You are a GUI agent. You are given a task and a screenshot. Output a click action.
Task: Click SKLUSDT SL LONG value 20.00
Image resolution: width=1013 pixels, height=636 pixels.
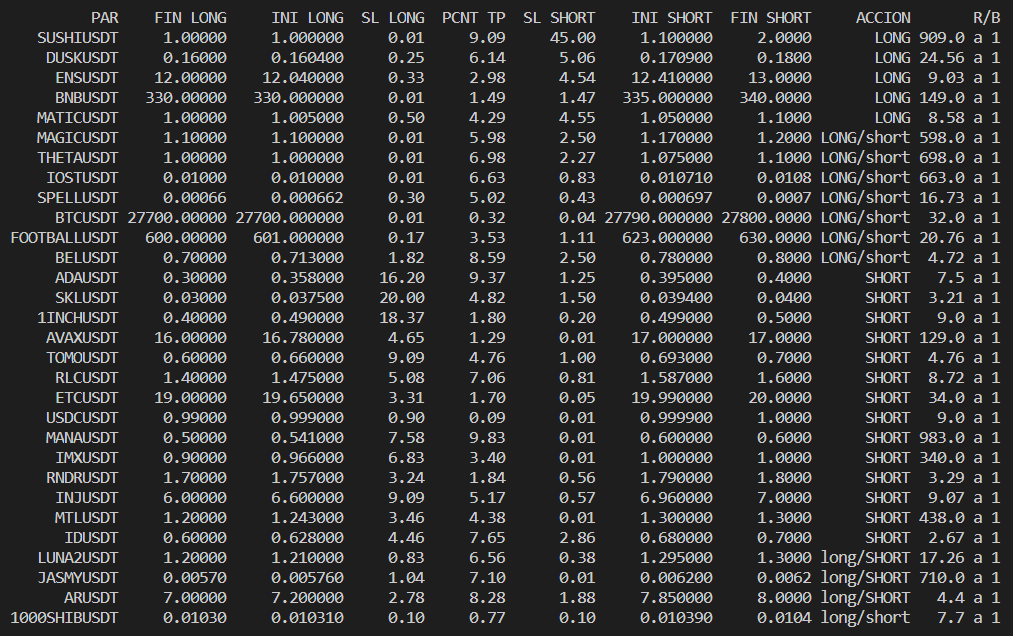(x=402, y=298)
